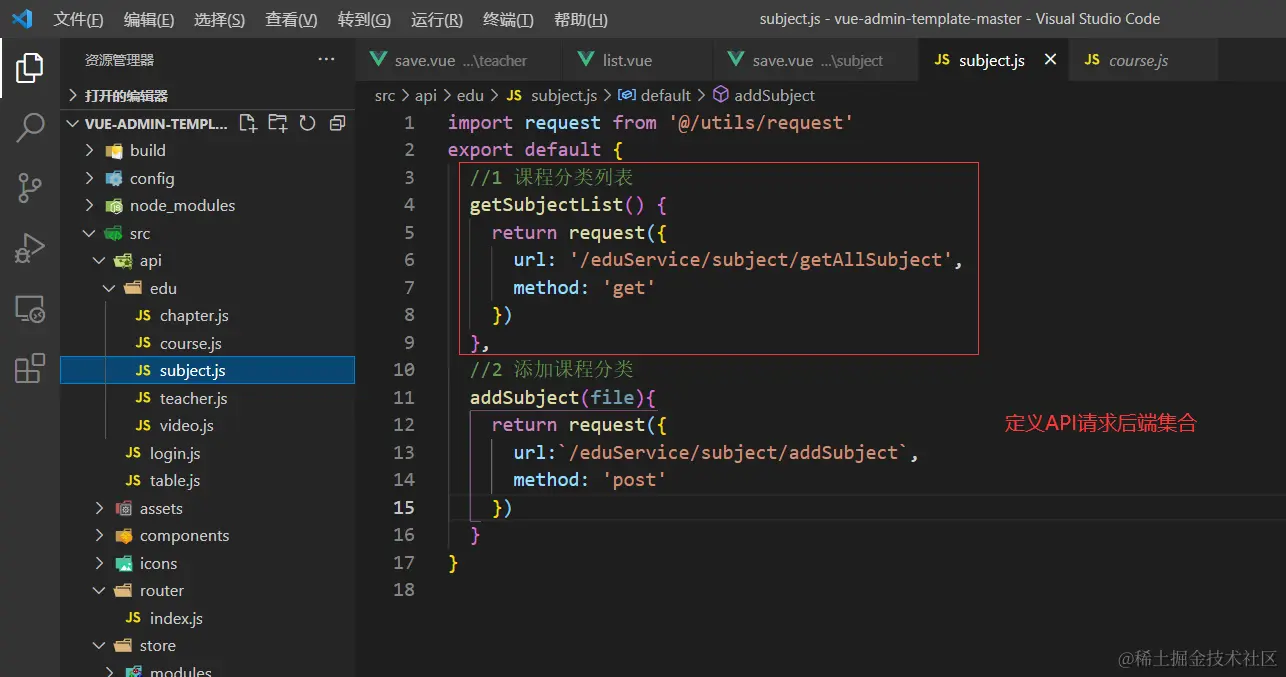1286x677 pixels.
Task: Click the icons folder icon
Action: 123,563
